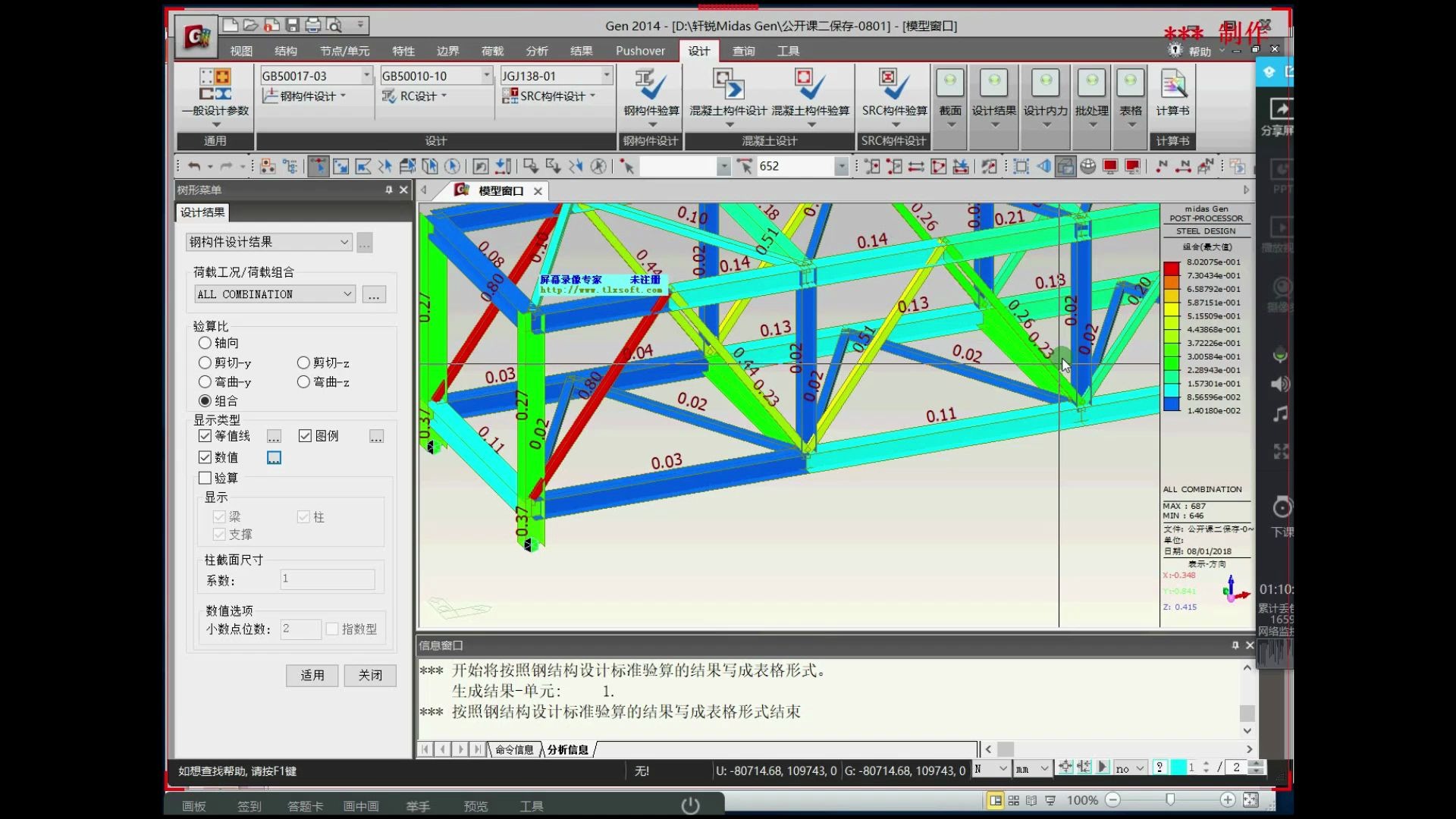The height and width of the screenshot is (819, 1456).
Task: Select the 轴向 axial radio button
Action: (205, 343)
